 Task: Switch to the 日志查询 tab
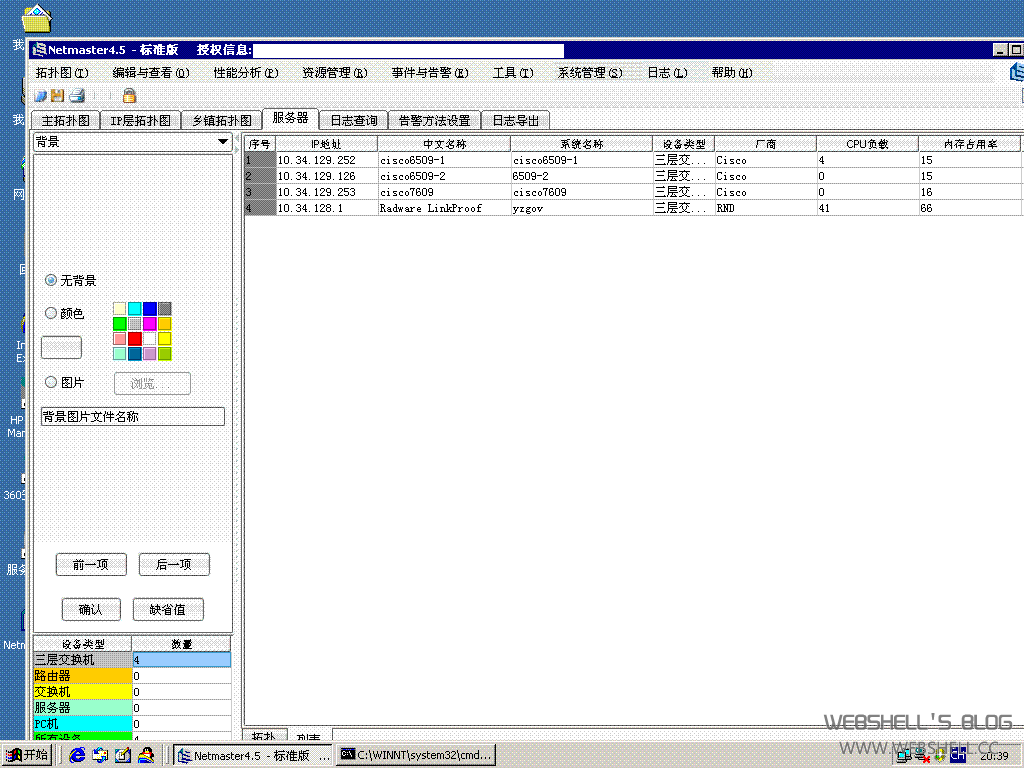point(353,120)
